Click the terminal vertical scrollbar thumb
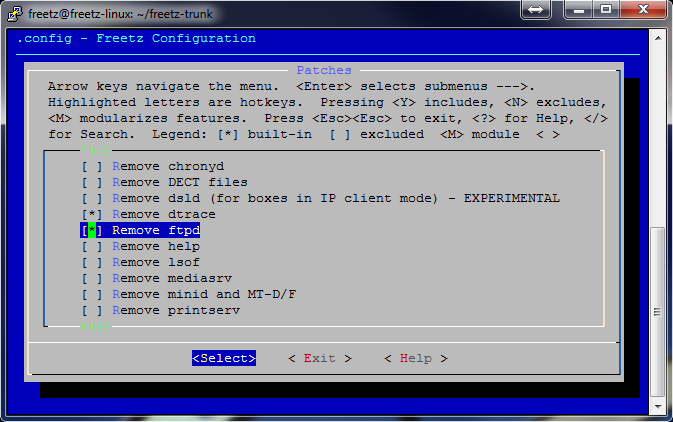The height and width of the screenshot is (422, 673). point(660,310)
